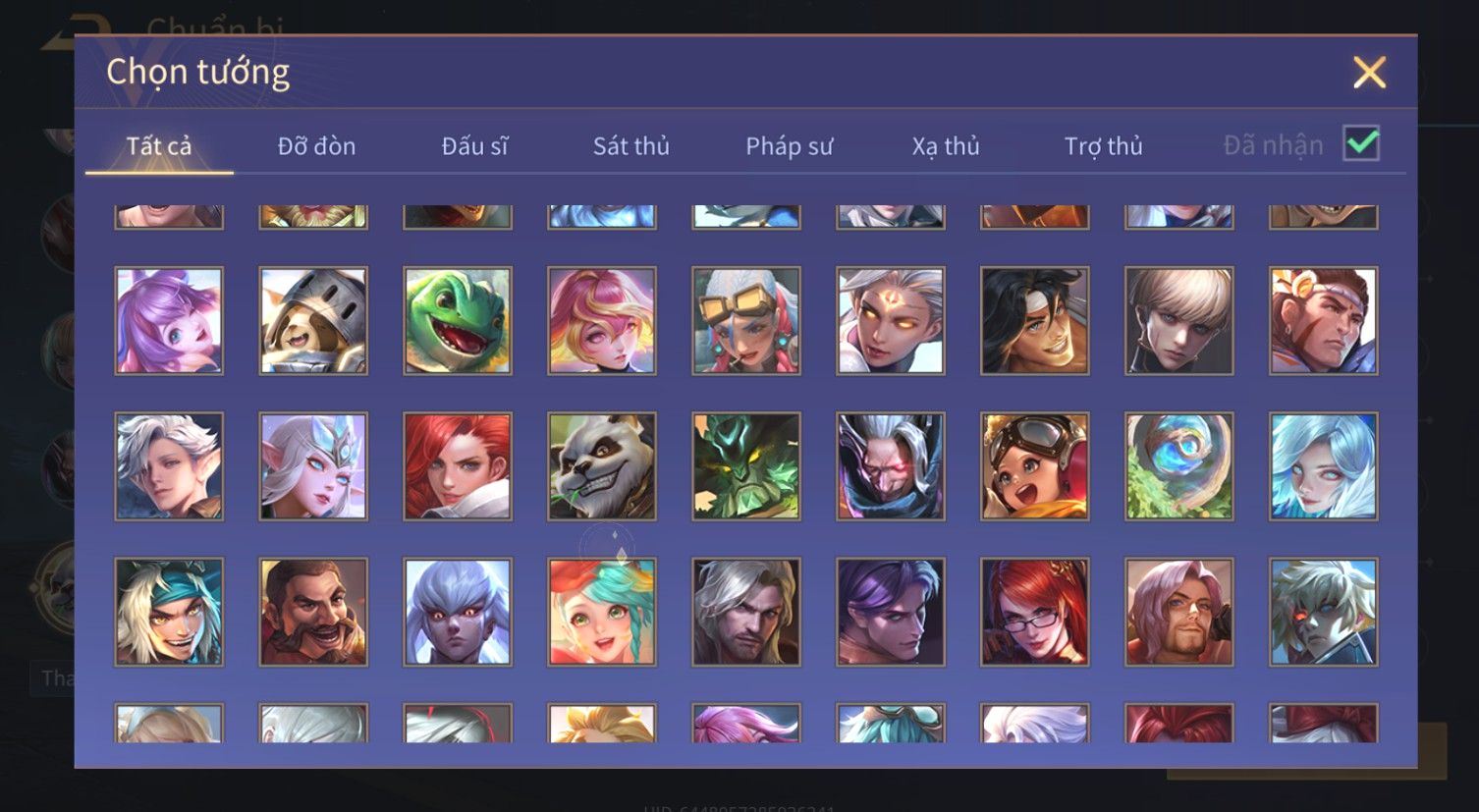Screen dimensions: 1479x812
Task: Pick the green horned demon mask hero
Action: (x=746, y=466)
